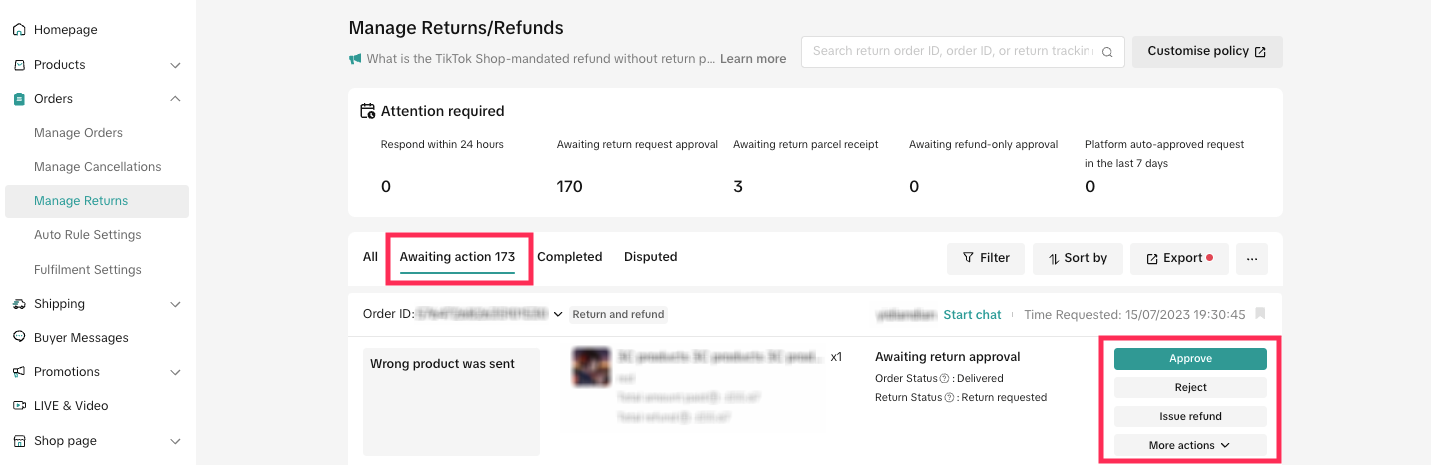Click the Promotions megaphone icon
Image resolution: width=1437 pixels, height=465 pixels.
coord(19,372)
